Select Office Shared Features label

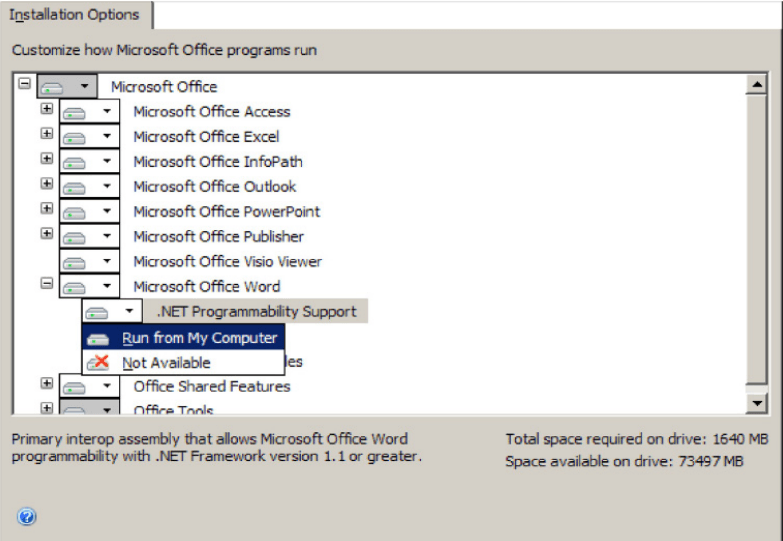pos(212,387)
